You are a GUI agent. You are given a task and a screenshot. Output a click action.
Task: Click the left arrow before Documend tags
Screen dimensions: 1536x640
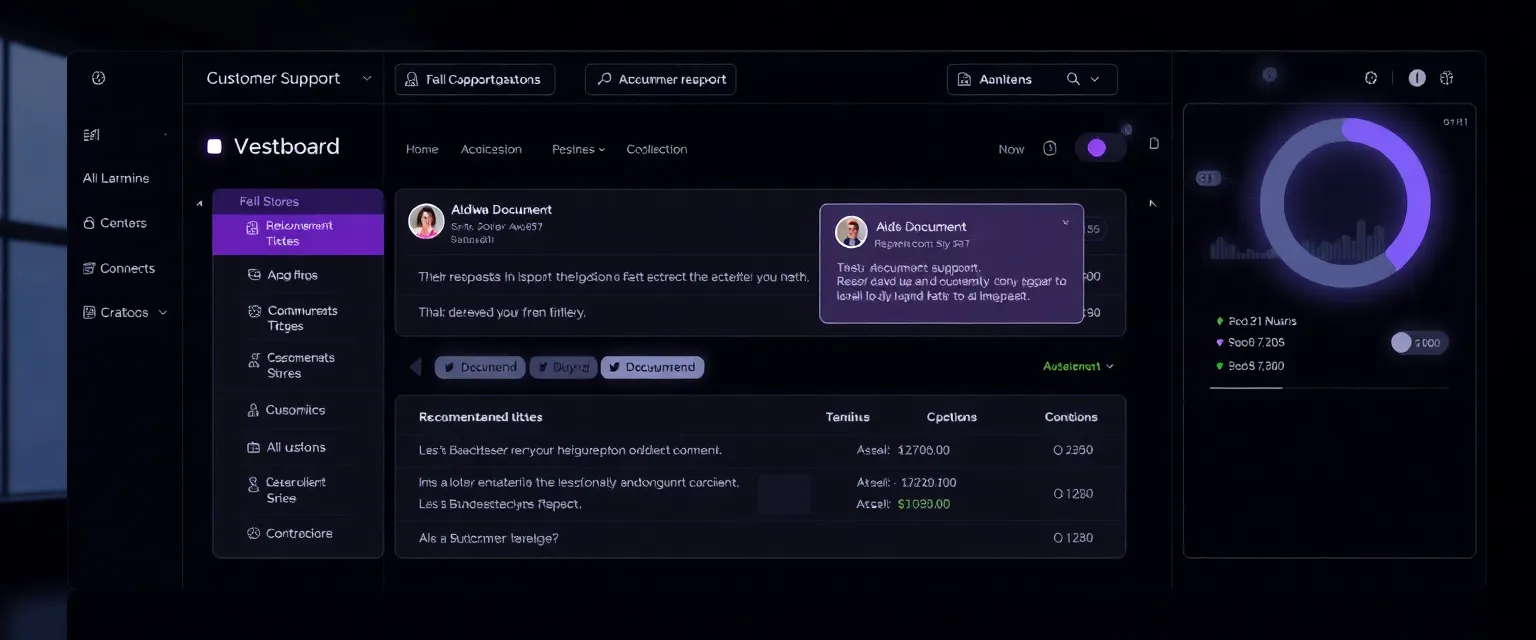(415, 367)
